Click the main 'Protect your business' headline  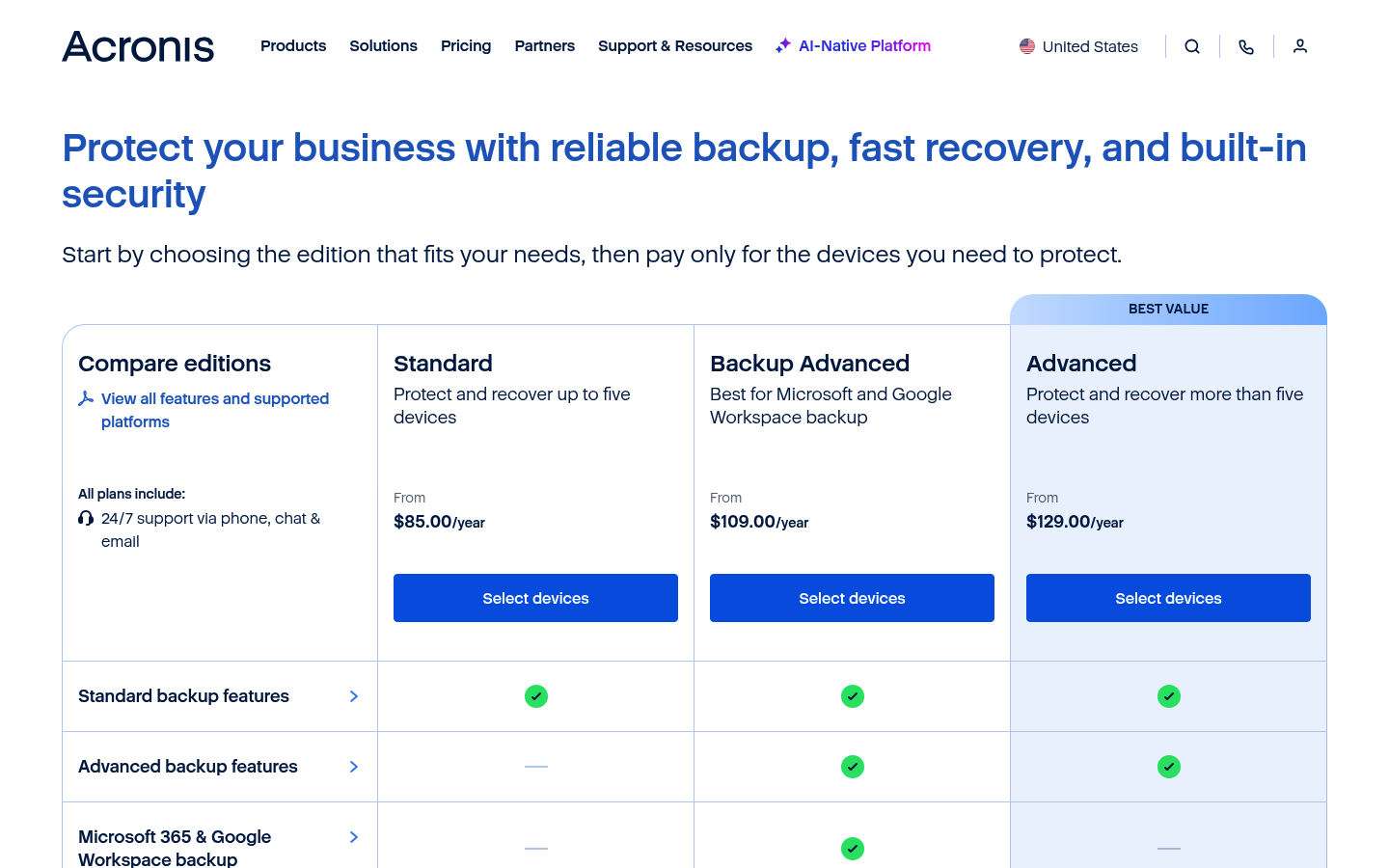684,171
